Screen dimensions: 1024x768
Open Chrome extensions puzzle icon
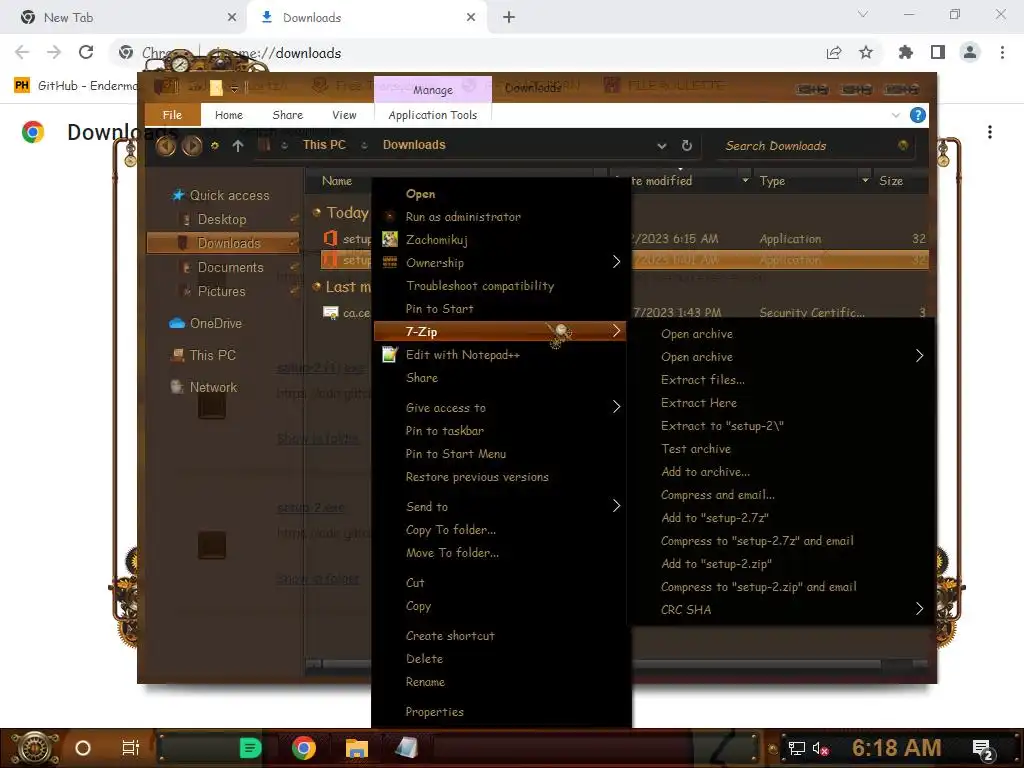click(905, 52)
